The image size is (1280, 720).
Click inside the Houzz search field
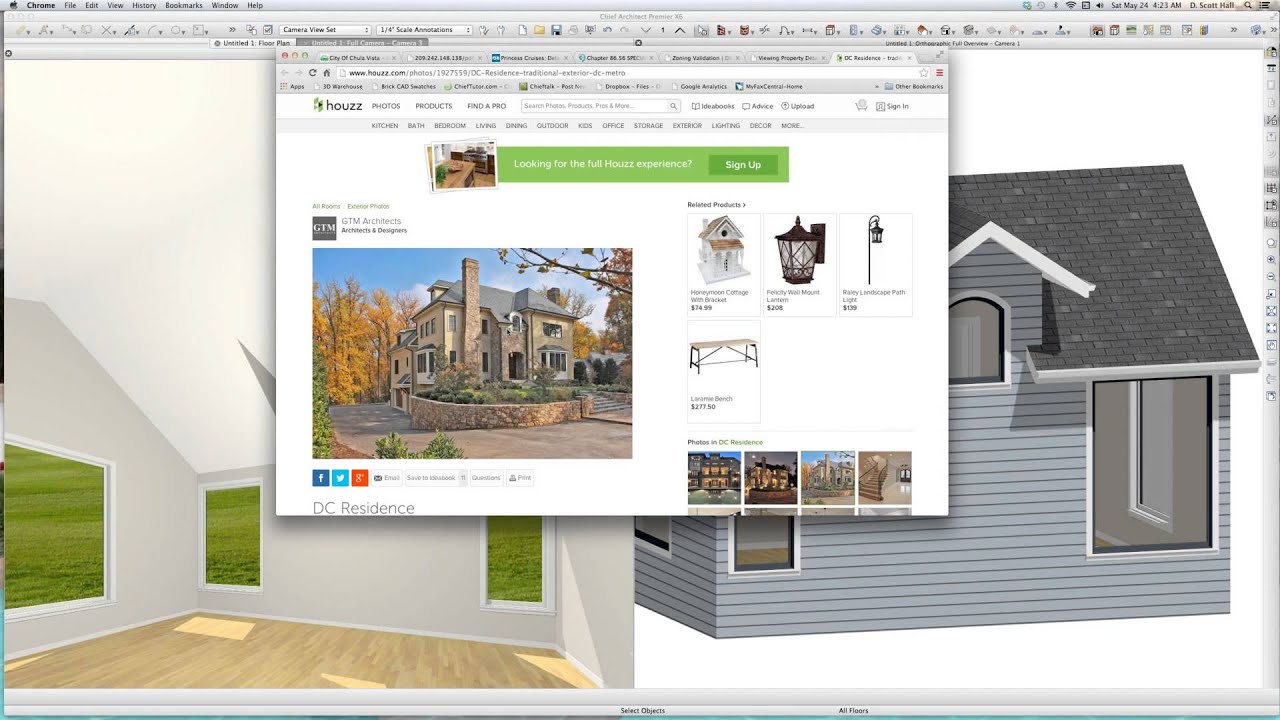(594, 106)
